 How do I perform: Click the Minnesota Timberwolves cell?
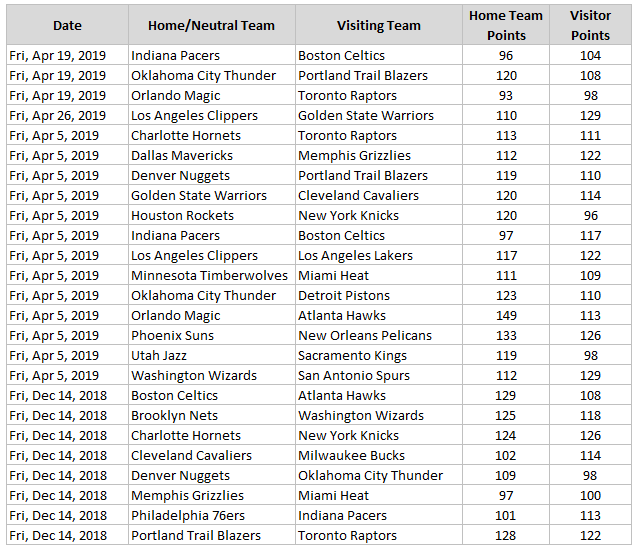(x=209, y=276)
